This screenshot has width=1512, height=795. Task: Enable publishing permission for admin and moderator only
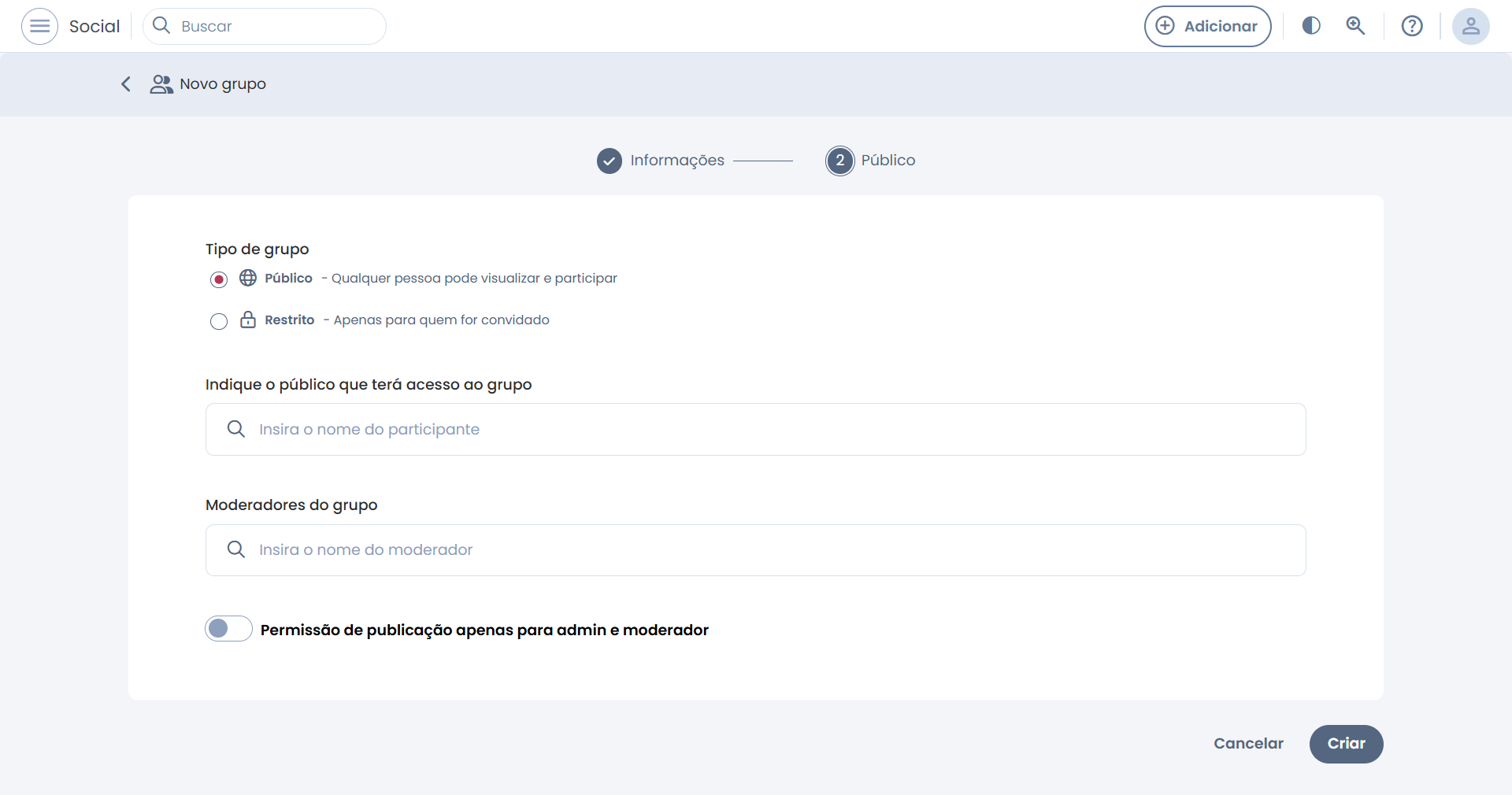228,628
